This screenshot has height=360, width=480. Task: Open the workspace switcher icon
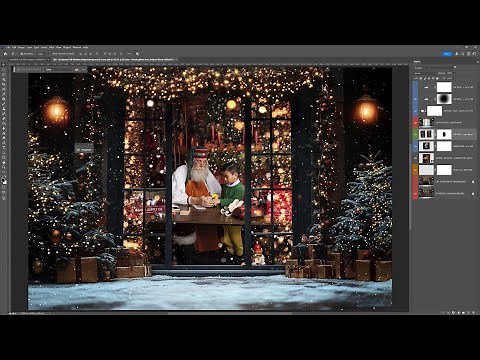pos(474,54)
